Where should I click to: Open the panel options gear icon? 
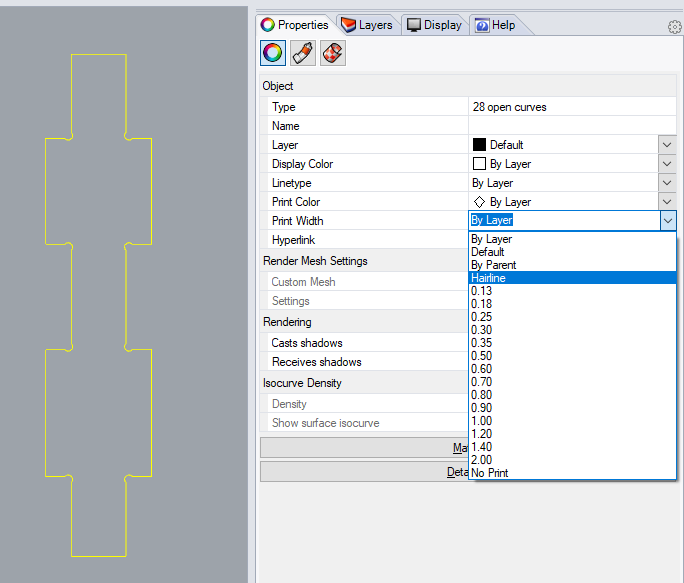(675, 27)
